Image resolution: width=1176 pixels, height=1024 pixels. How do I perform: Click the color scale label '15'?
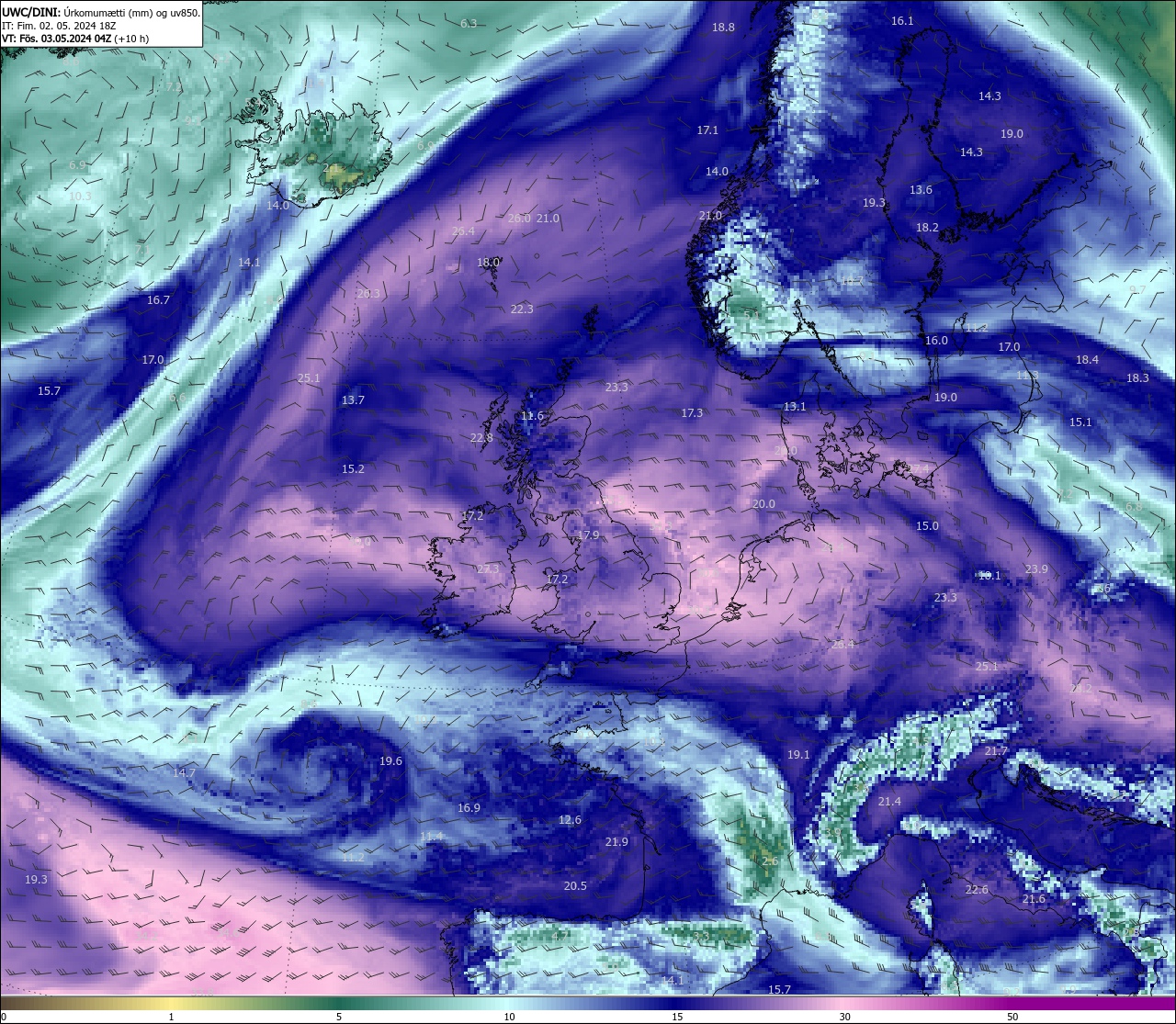click(676, 1017)
